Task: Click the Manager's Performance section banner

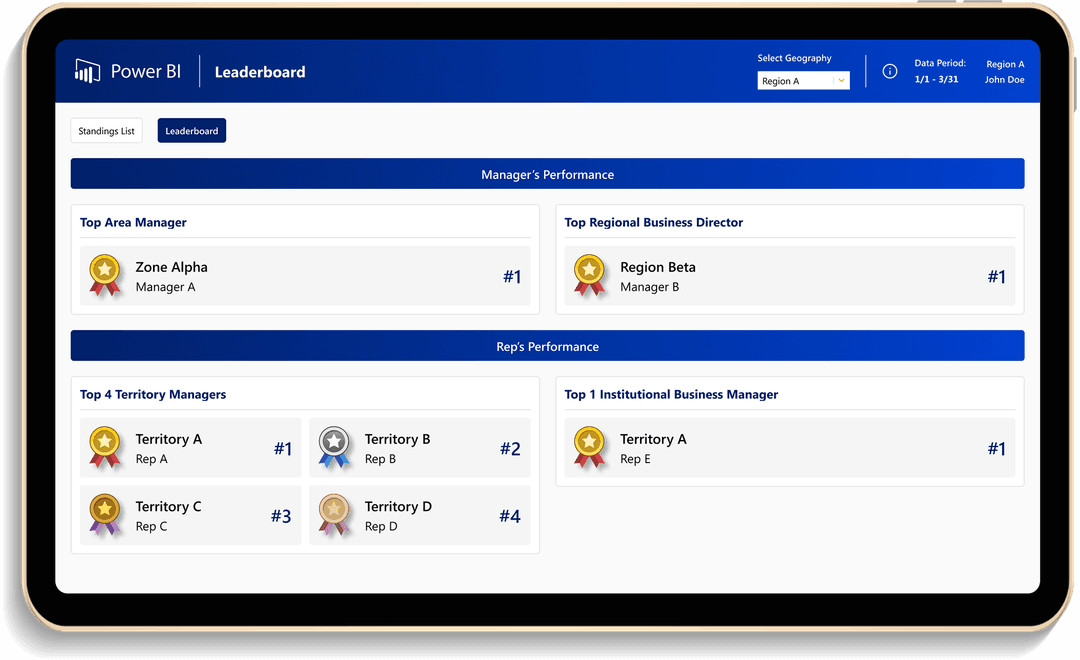Action: pyautogui.click(x=547, y=174)
